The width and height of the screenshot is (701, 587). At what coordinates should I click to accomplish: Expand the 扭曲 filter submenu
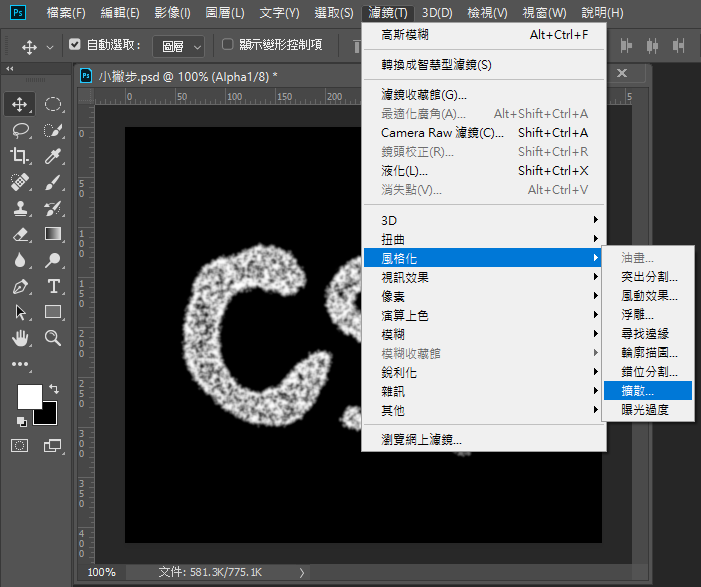(484, 239)
